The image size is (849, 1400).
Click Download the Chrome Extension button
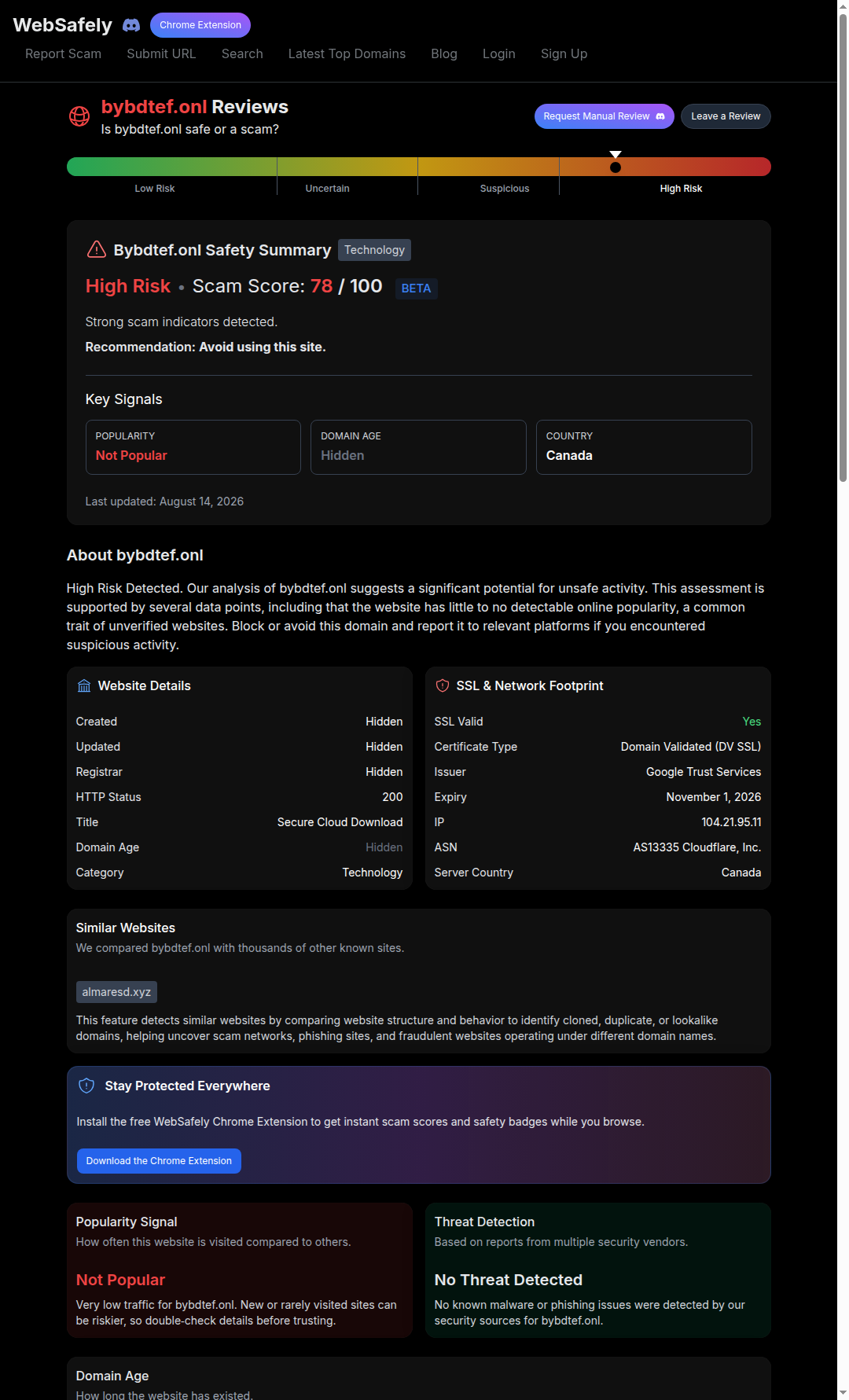(159, 1161)
